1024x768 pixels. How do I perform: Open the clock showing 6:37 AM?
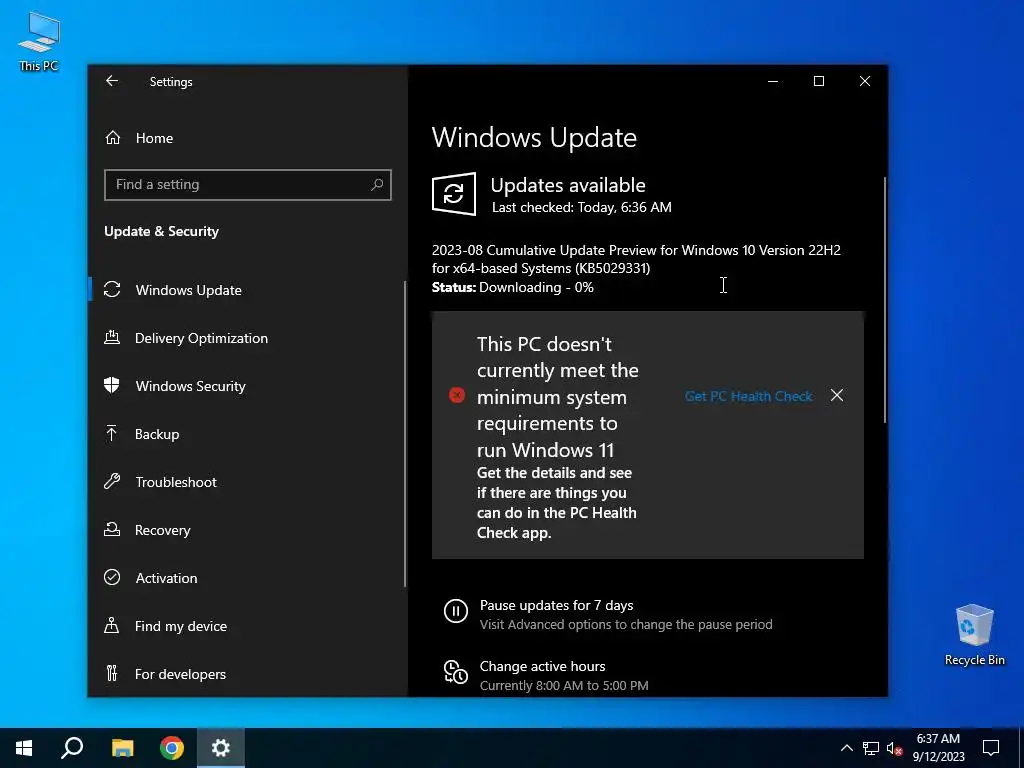(938, 748)
